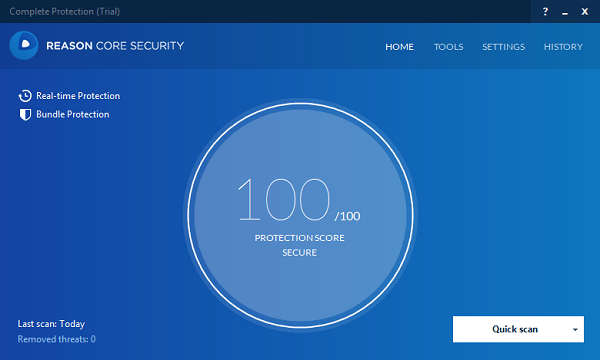Viewport: 600px width, 360px height.
Task: Click the 'REASON CORE SECURITY' brand name
Action: point(115,46)
